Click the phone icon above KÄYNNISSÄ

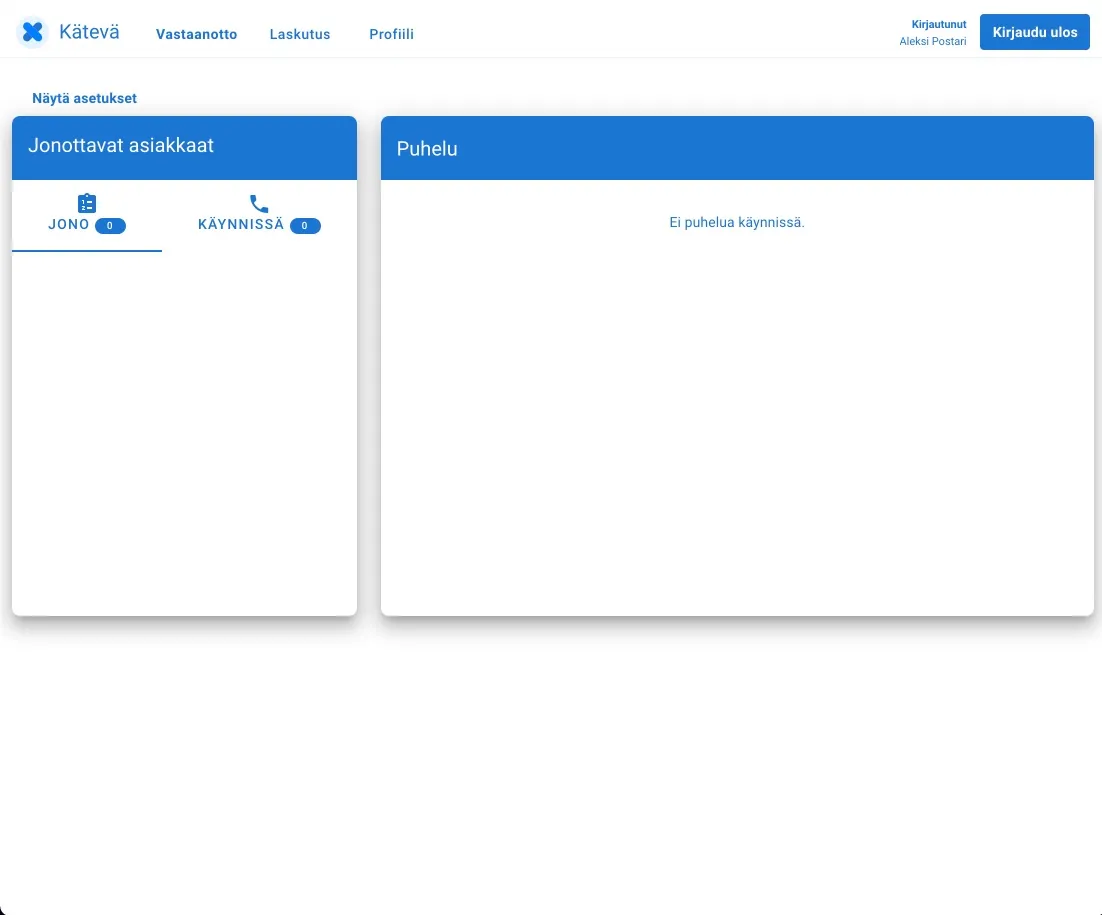[259, 204]
